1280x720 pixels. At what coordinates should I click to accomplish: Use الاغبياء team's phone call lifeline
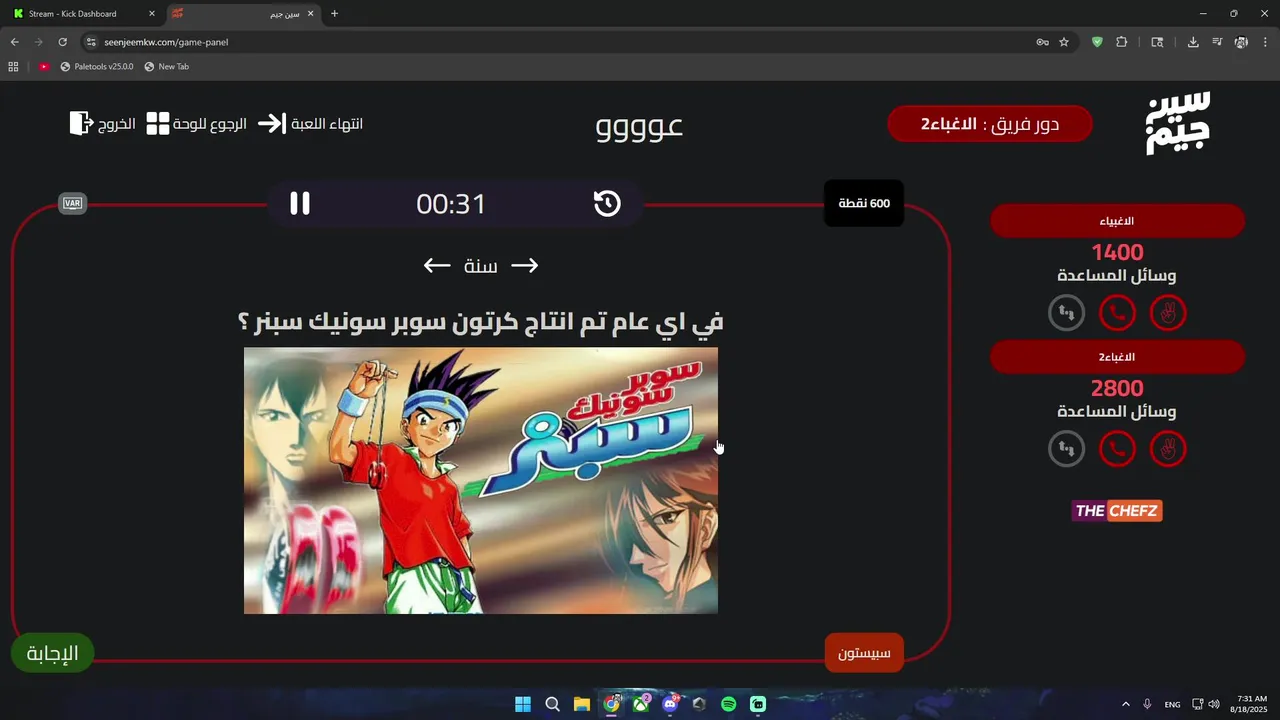point(1117,314)
